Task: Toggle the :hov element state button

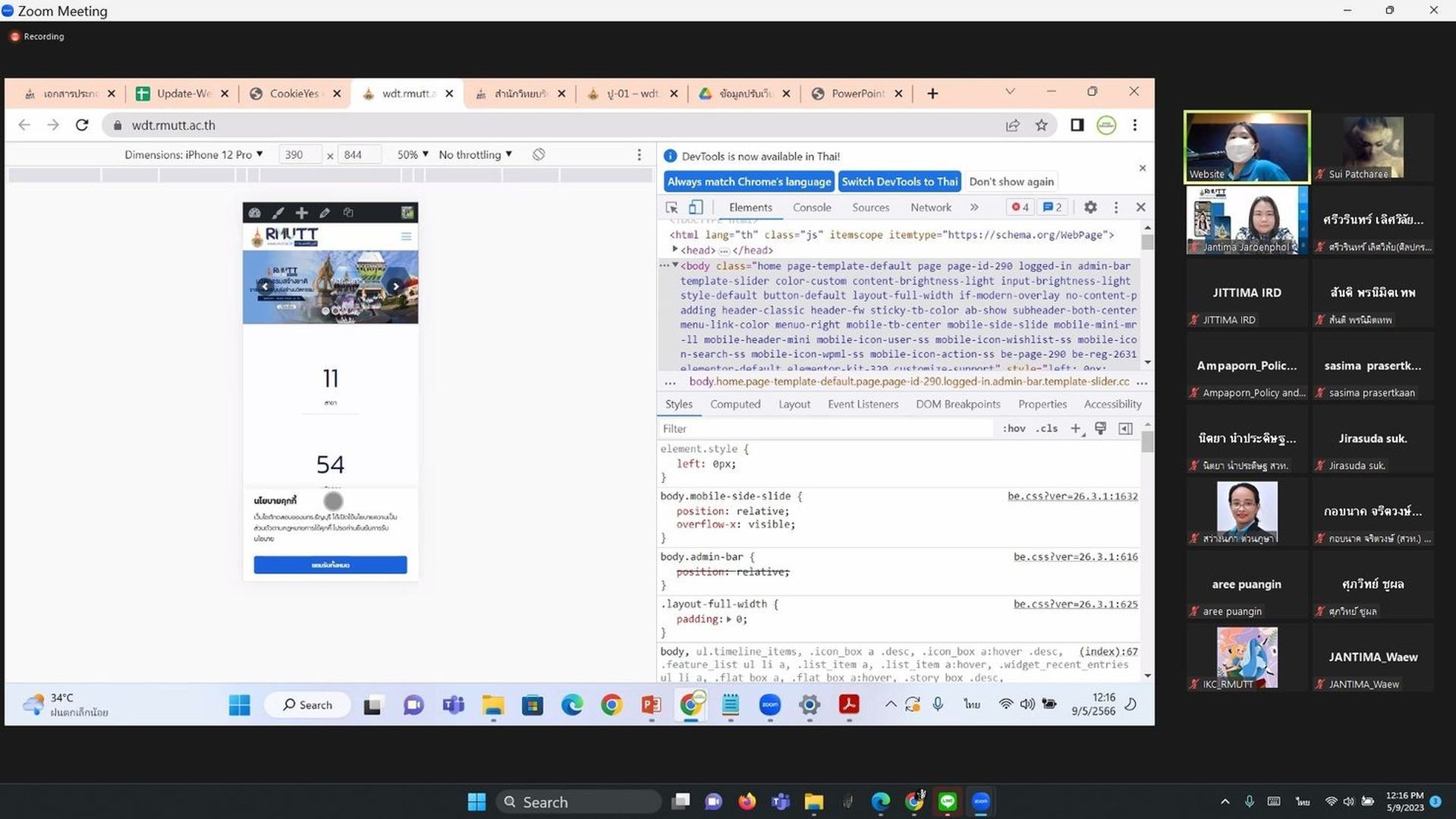Action: tap(1014, 429)
